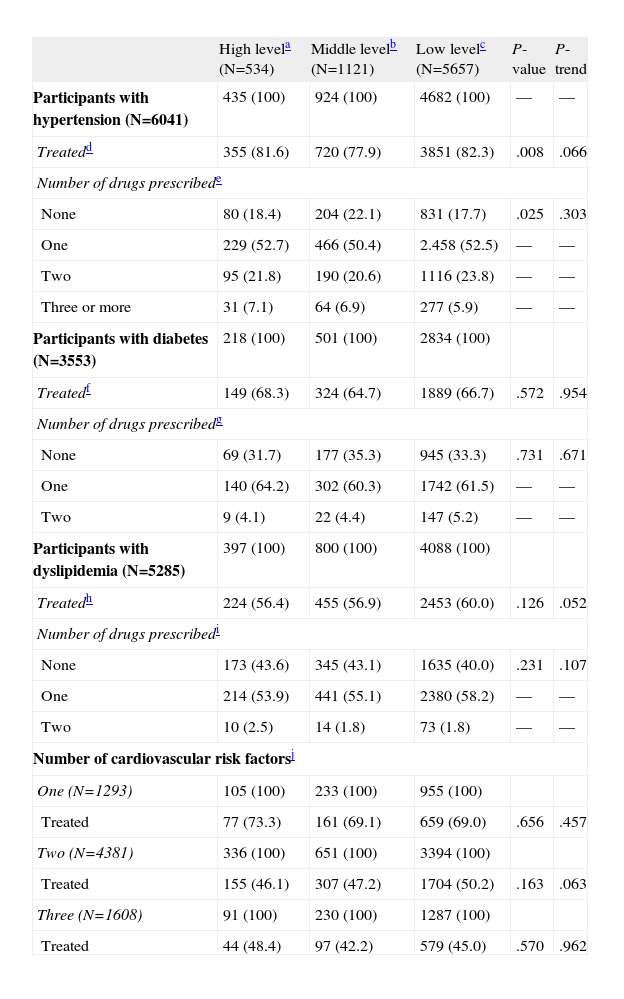Follow footnote g under diabetes drugs prescribed
The width and height of the screenshot is (624, 999).
pyautogui.click(x=218, y=420)
